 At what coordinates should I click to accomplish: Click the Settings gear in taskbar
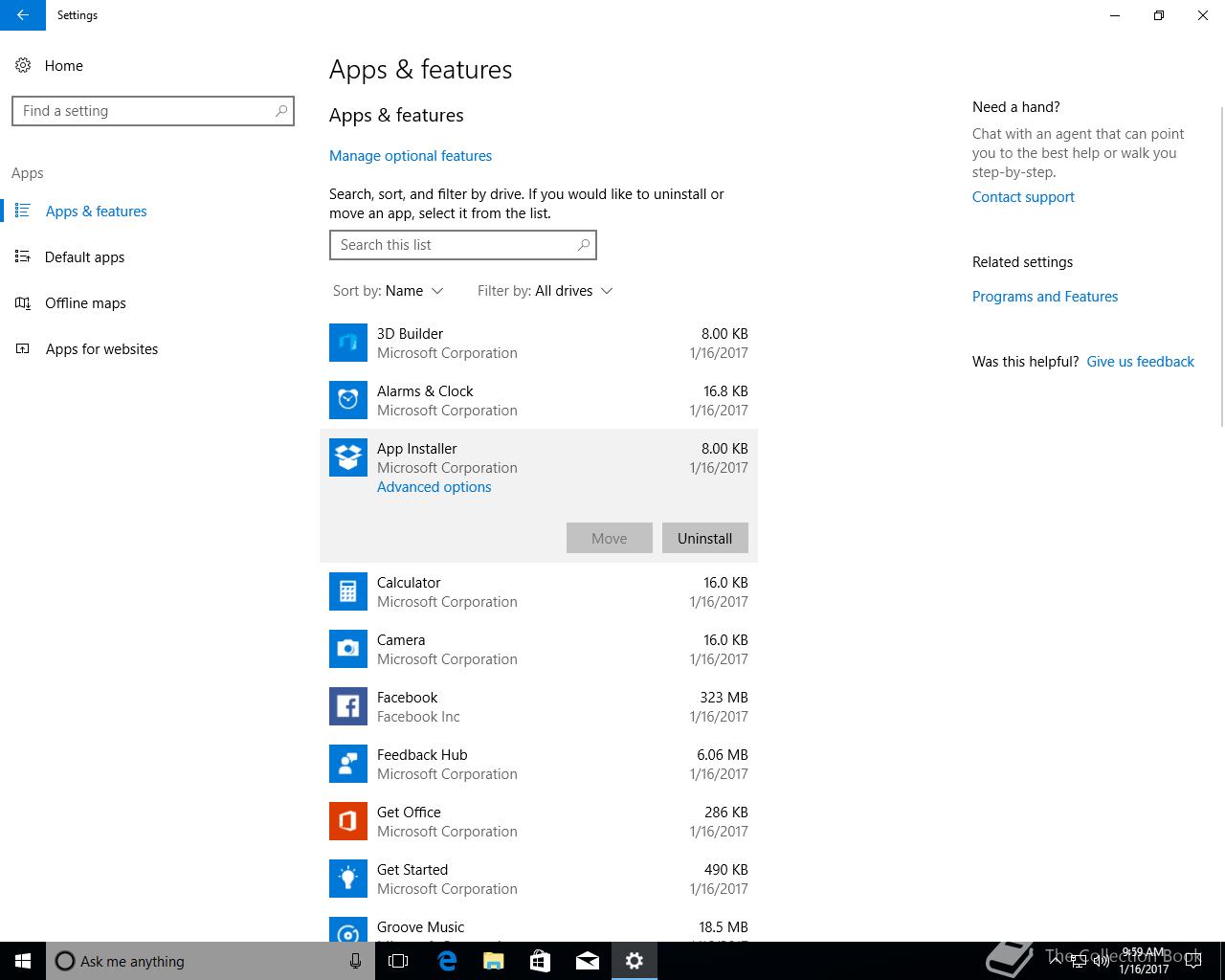click(635, 961)
